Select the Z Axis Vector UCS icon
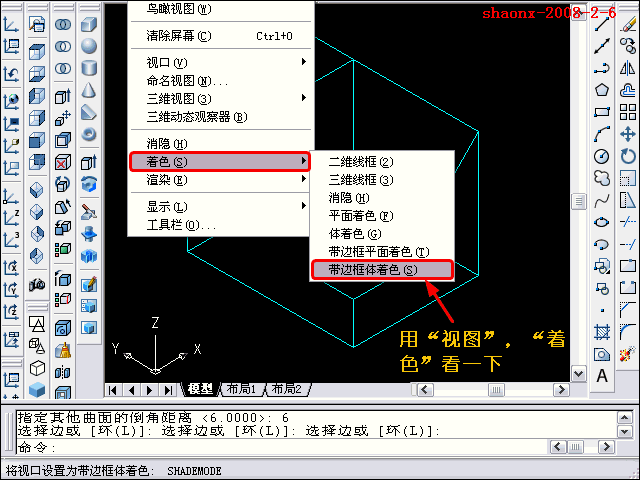Viewport: 640px width, 480px height. pos(11,216)
